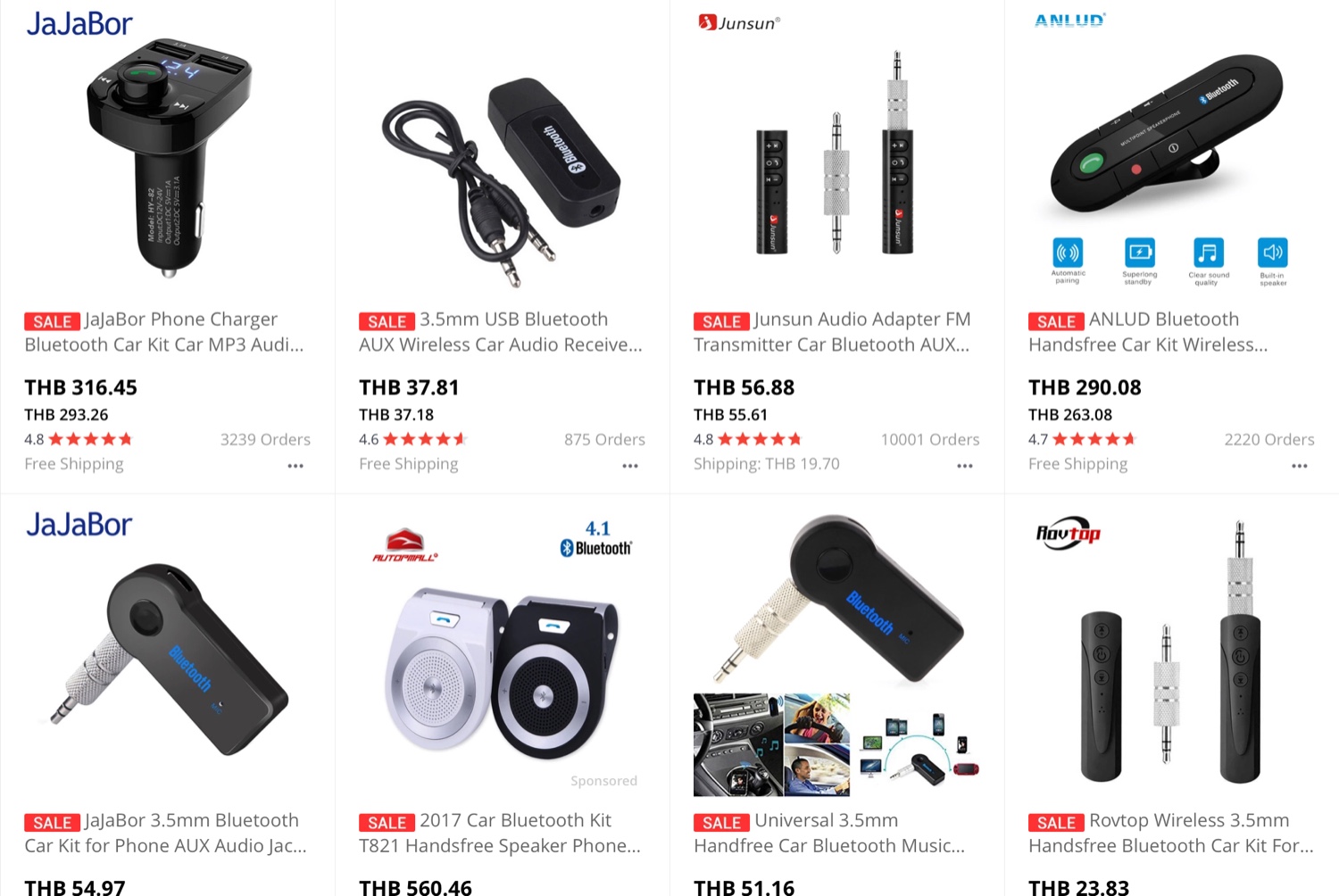Open Junsun Audio Adapter FM Transmitter title
This screenshot has height=896, width=1339.
click(x=833, y=332)
